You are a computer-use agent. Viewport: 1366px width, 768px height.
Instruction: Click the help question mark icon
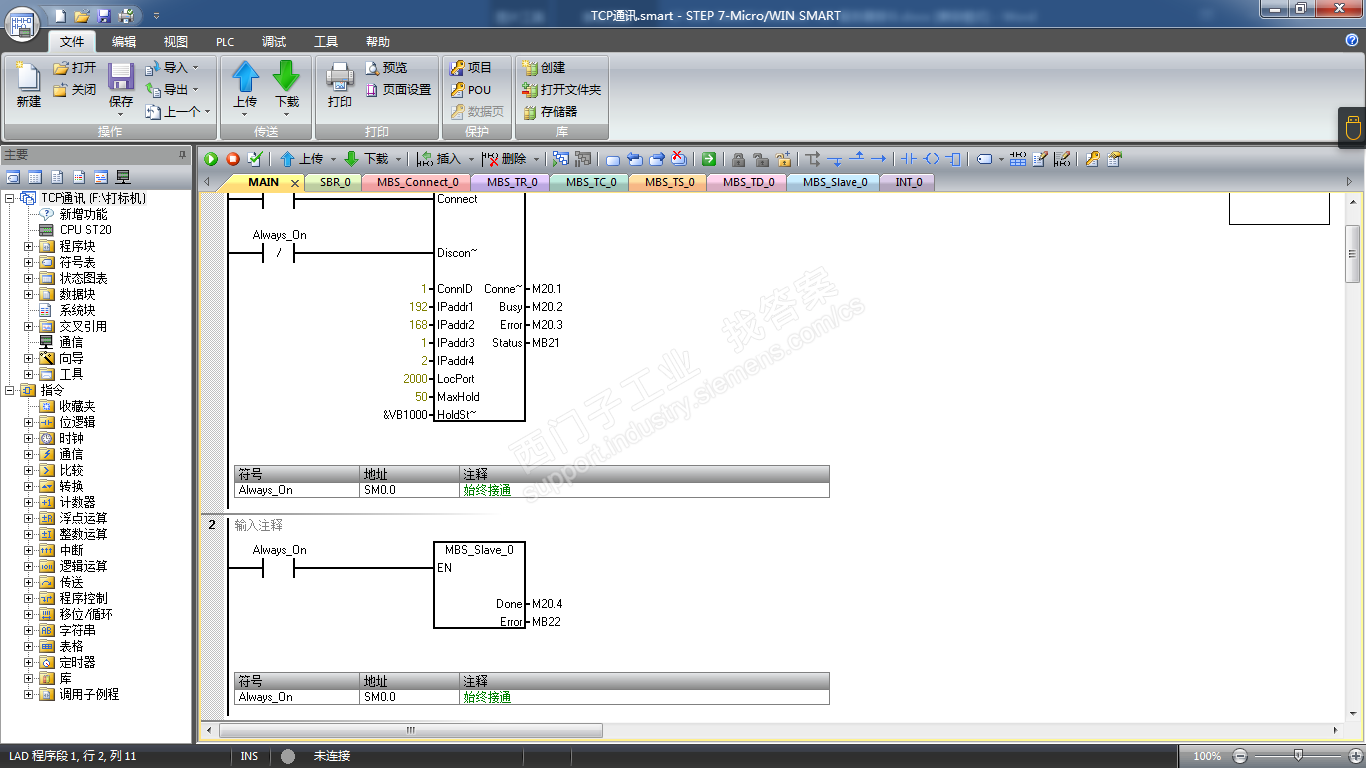1352,40
